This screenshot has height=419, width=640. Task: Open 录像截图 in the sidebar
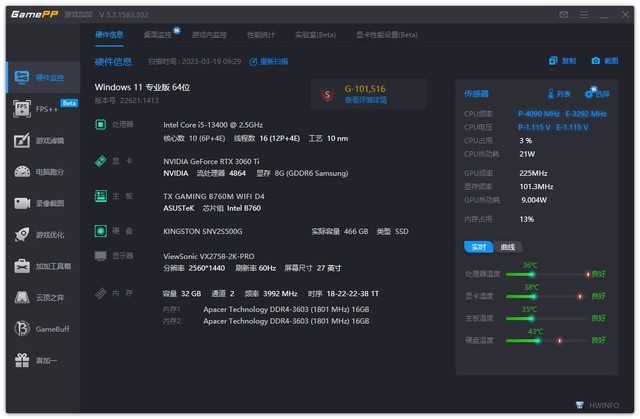click(40, 203)
